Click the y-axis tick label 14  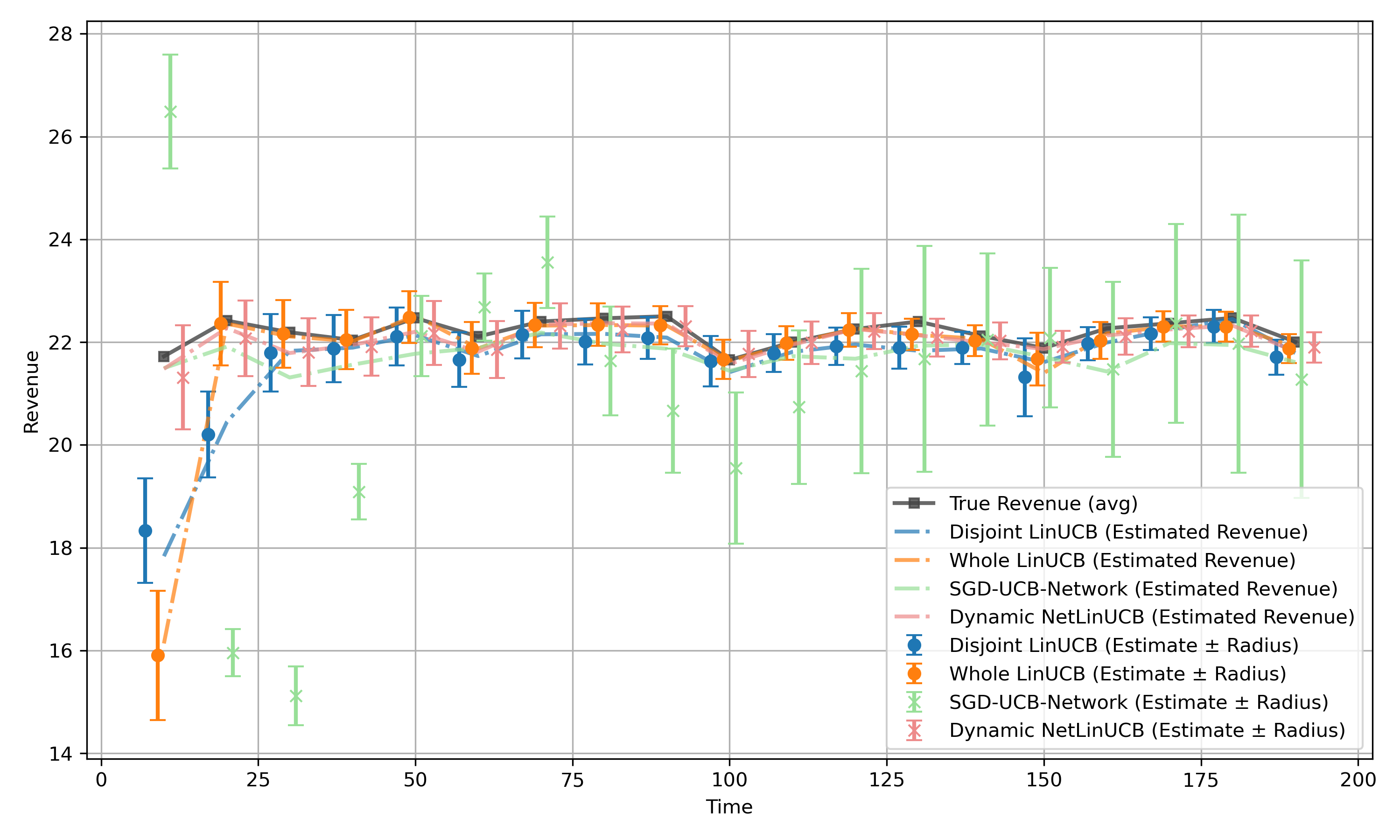pyautogui.click(x=61, y=754)
